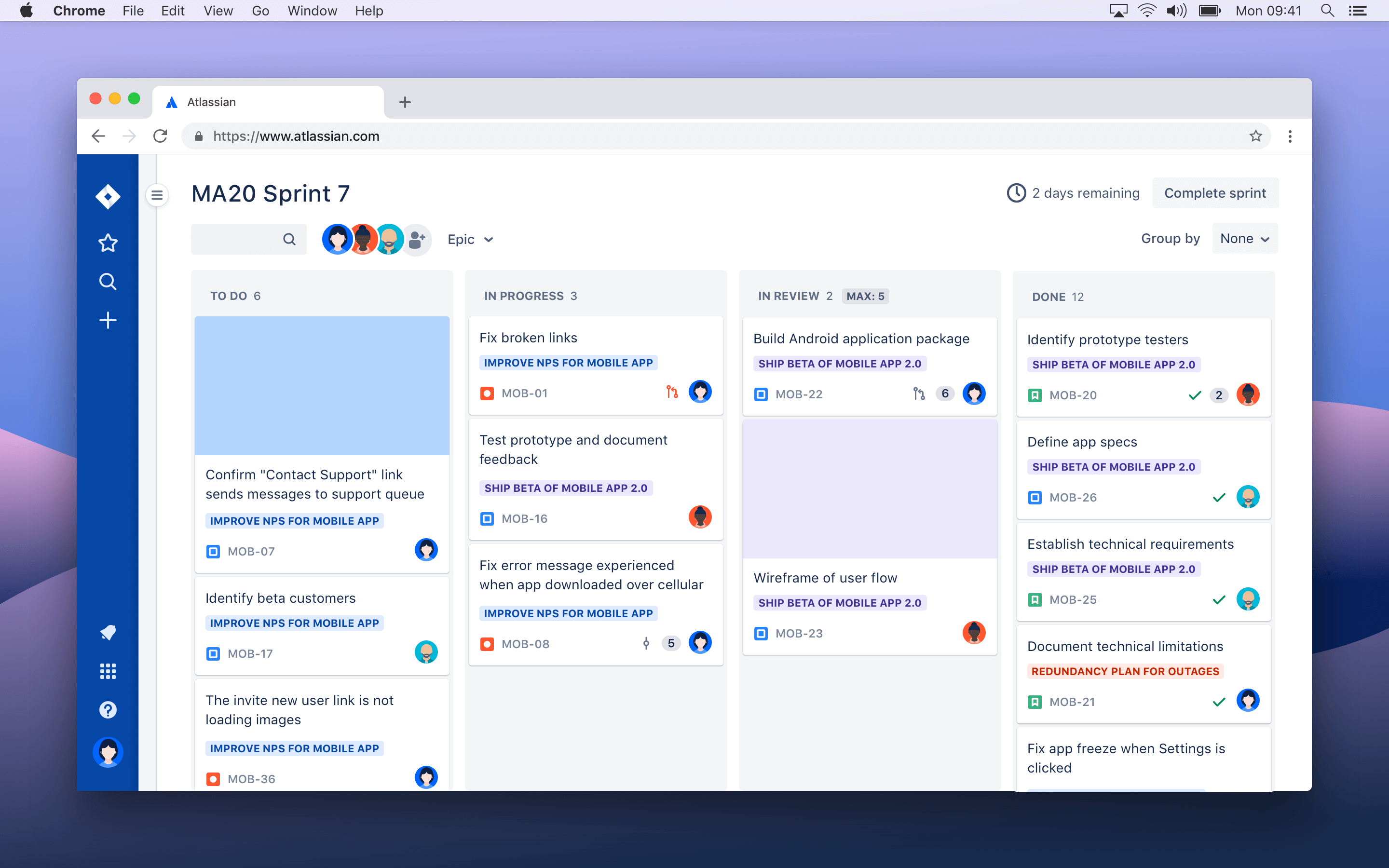Image resolution: width=1389 pixels, height=868 pixels.
Task: Click the Window menu in macOS menu bar
Action: pos(312,11)
